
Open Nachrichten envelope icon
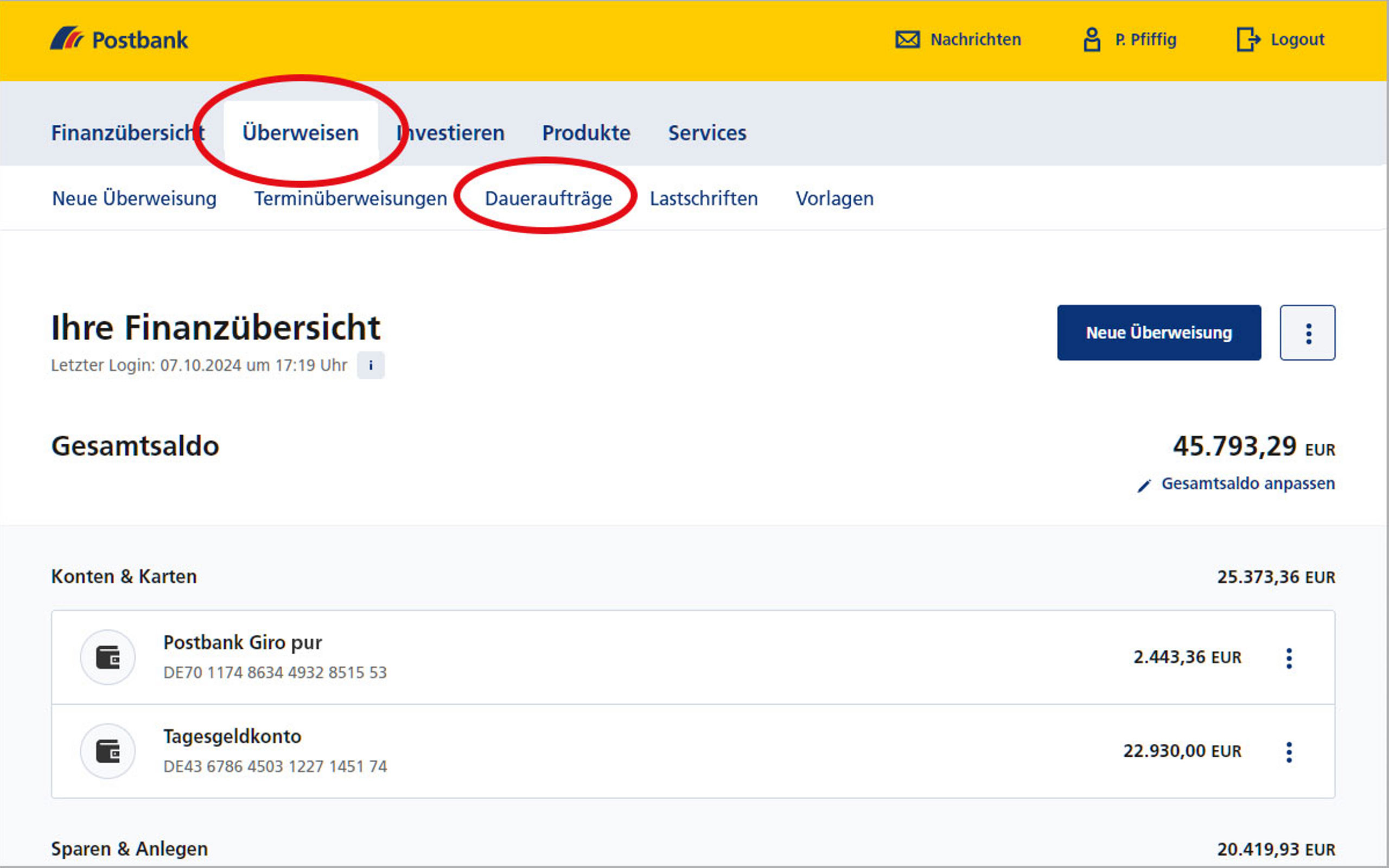point(907,40)
